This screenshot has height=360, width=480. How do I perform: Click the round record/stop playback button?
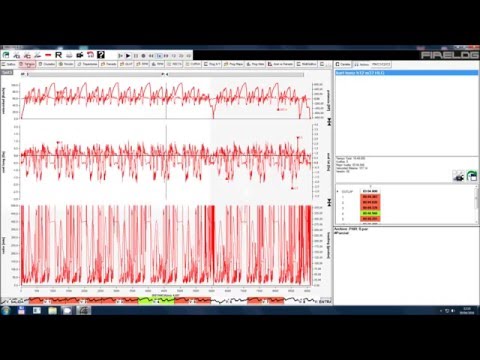(143, 56)
